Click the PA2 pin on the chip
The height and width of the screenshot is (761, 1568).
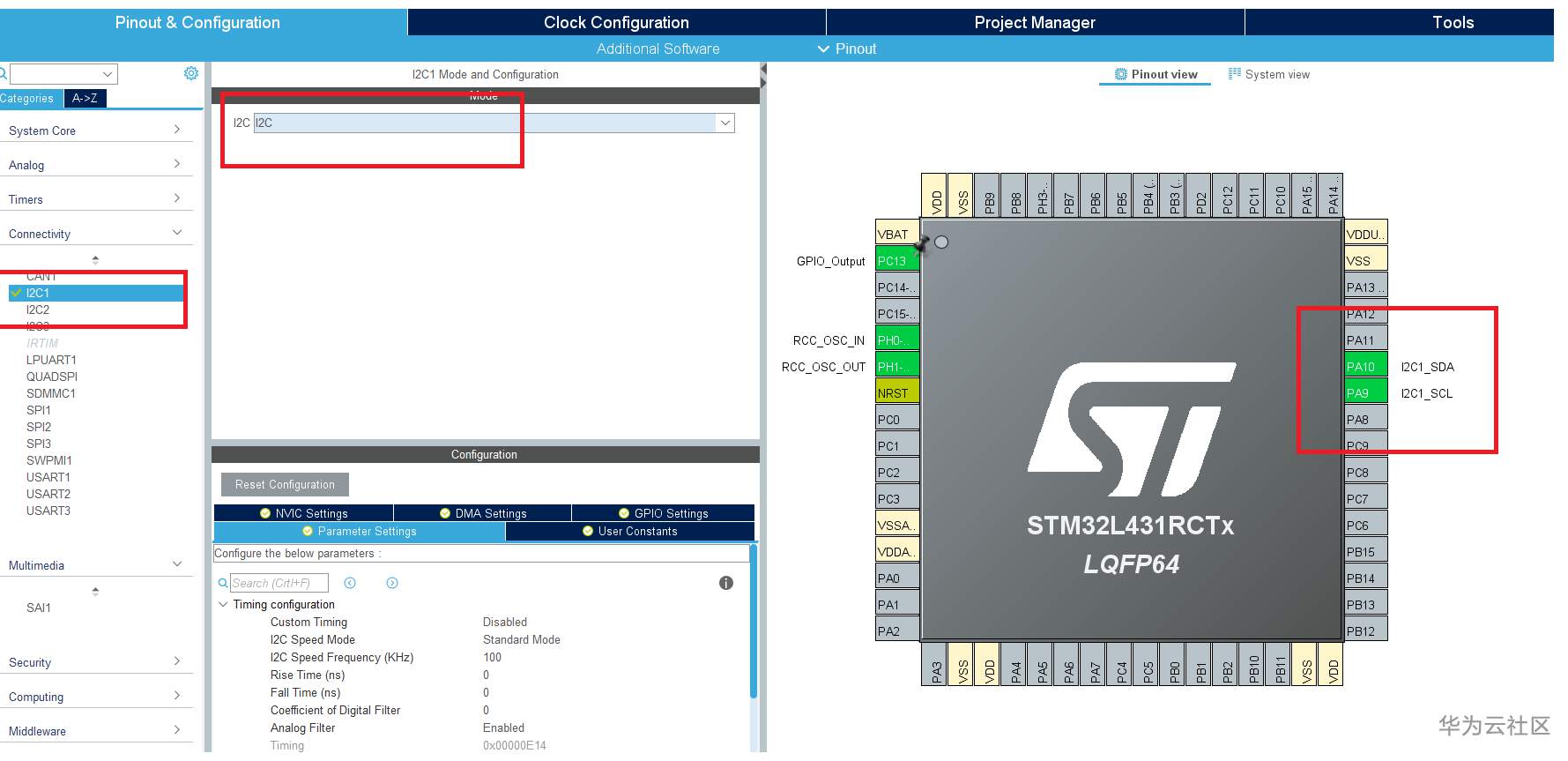897,631
